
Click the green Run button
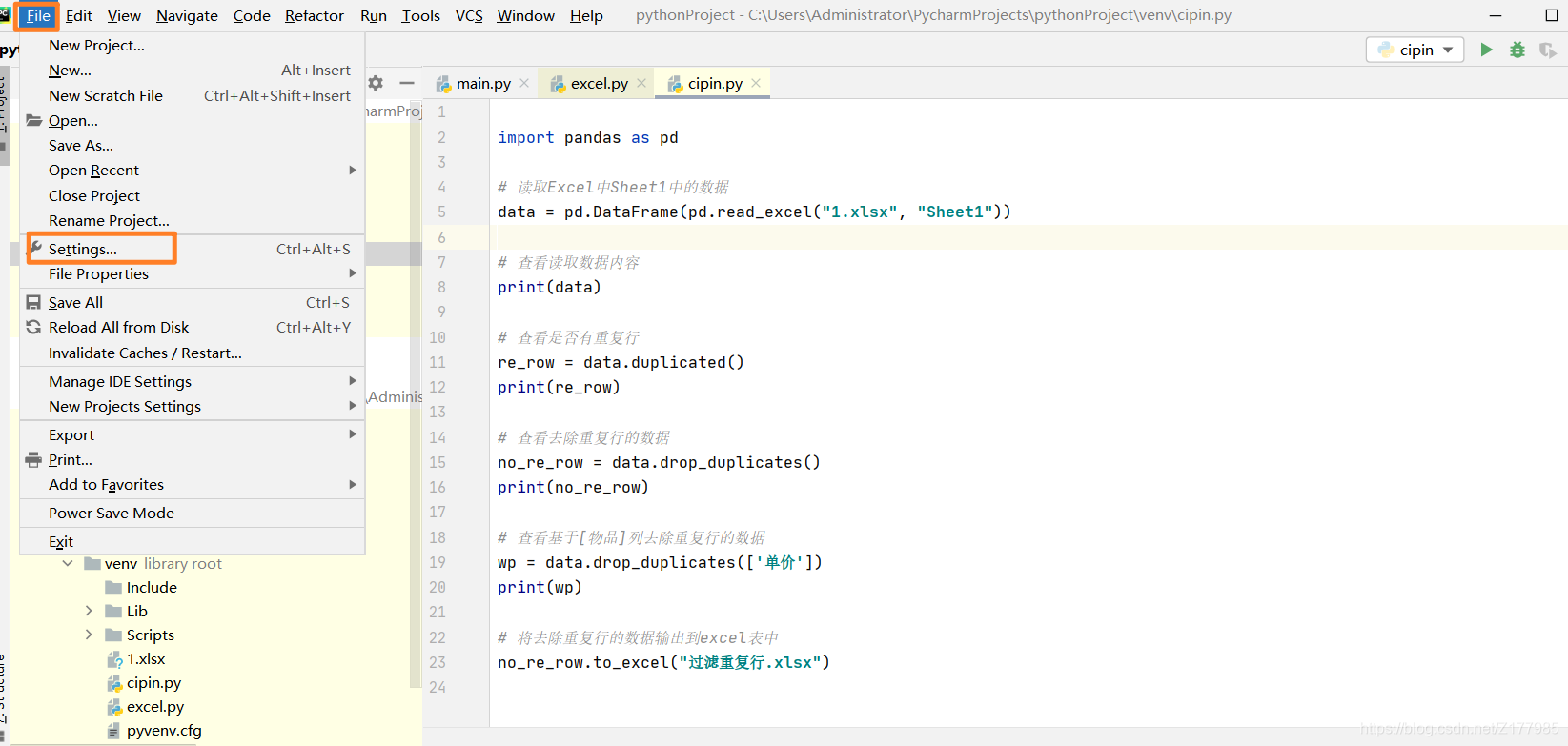(x=1486, y=50)
